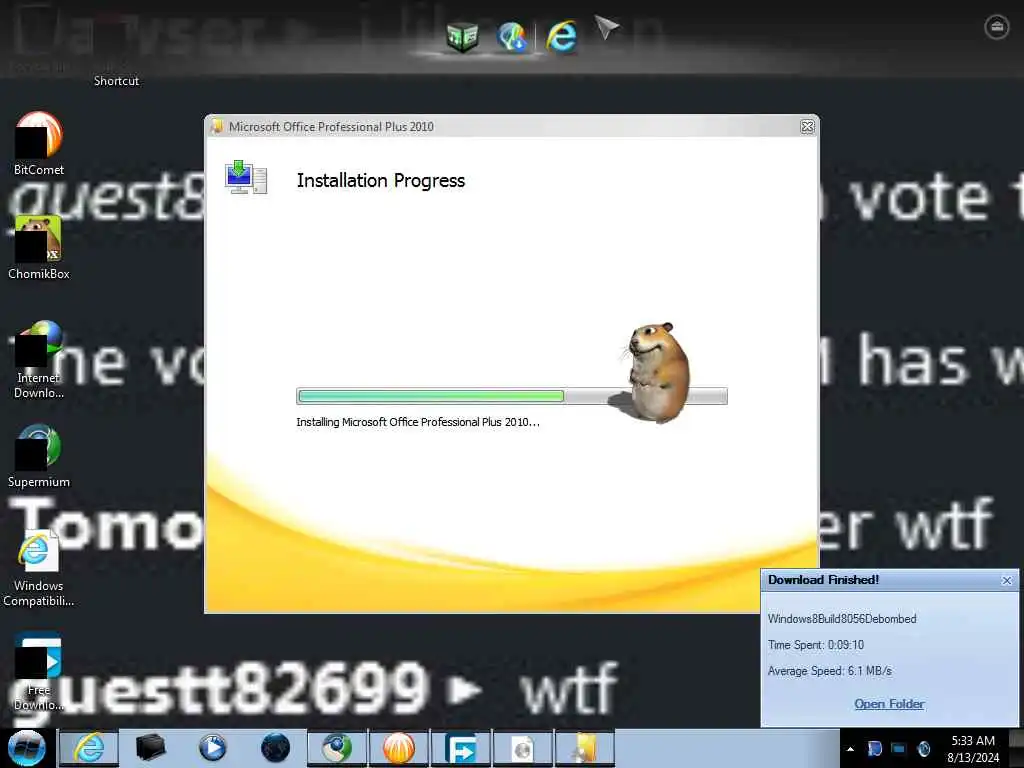Click the network monitor tray icon
The width and height of the screenshot is (1024, 768).
coord(899,749)
